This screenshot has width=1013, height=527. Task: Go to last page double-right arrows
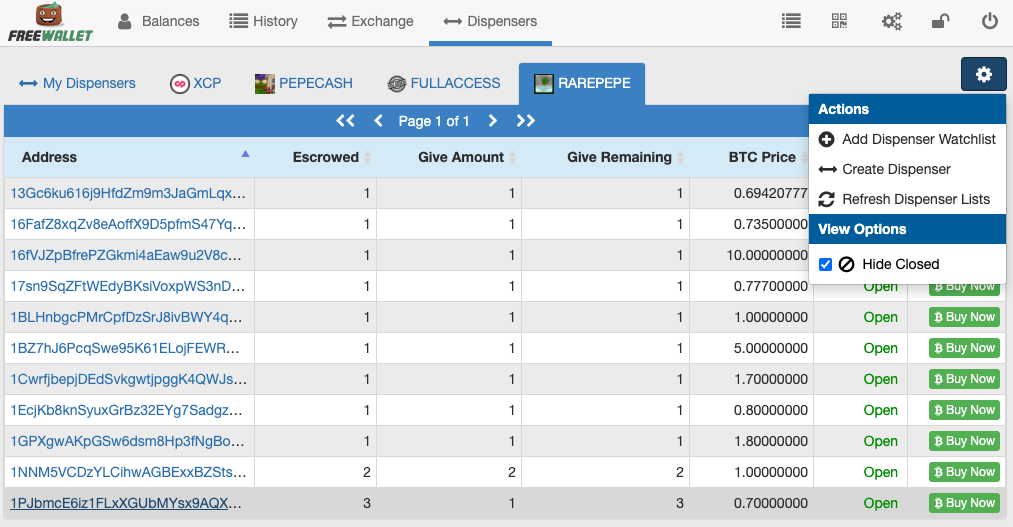(525, 121)
